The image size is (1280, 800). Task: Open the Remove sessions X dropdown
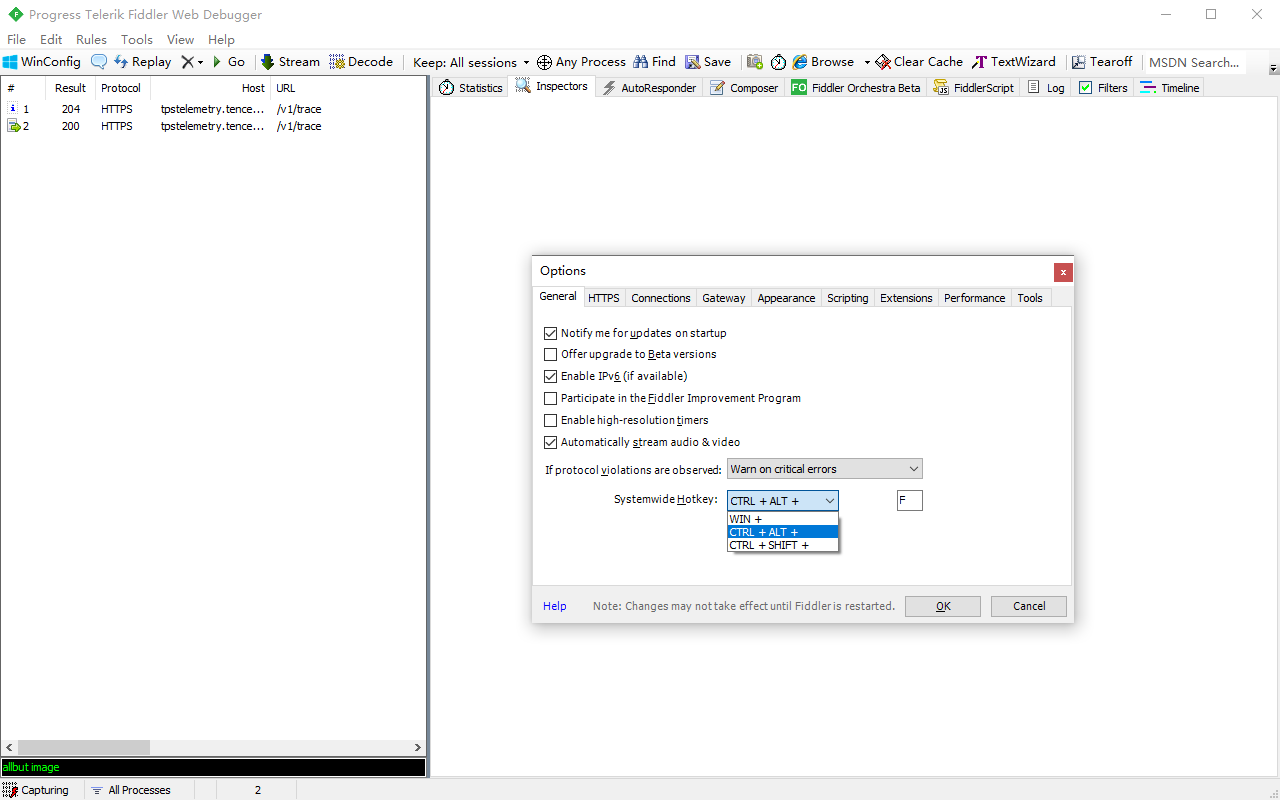click(192, 62)
